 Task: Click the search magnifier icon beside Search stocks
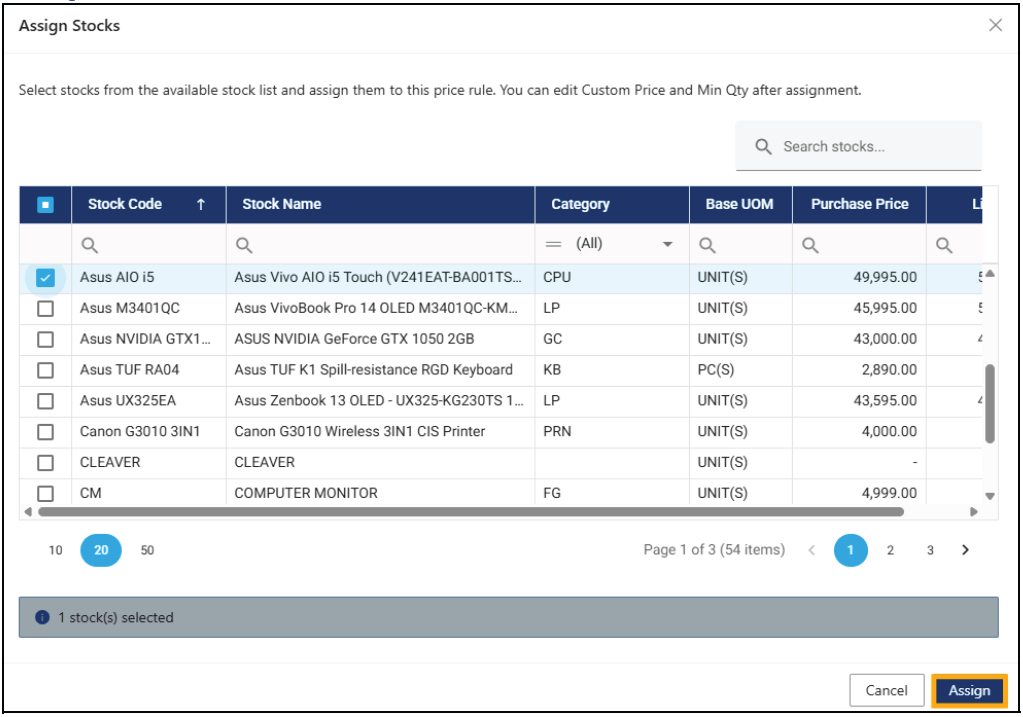click(763, 146)
